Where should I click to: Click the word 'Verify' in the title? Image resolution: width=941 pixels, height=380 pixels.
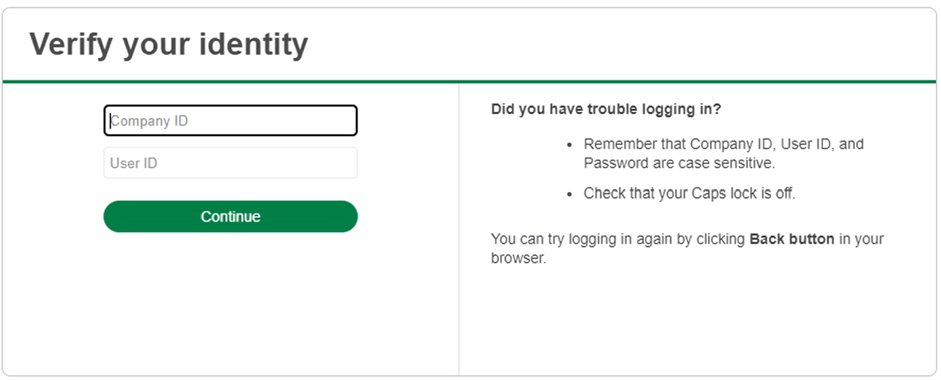coord(71,45)
